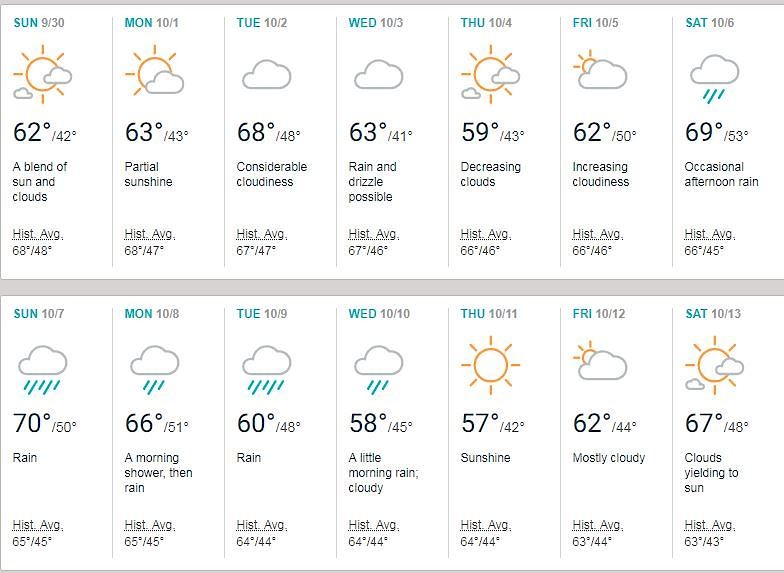Screen dimensions: 784x573
Task: Click the full sun icon for THU 10/11
Action: [490, 365]
